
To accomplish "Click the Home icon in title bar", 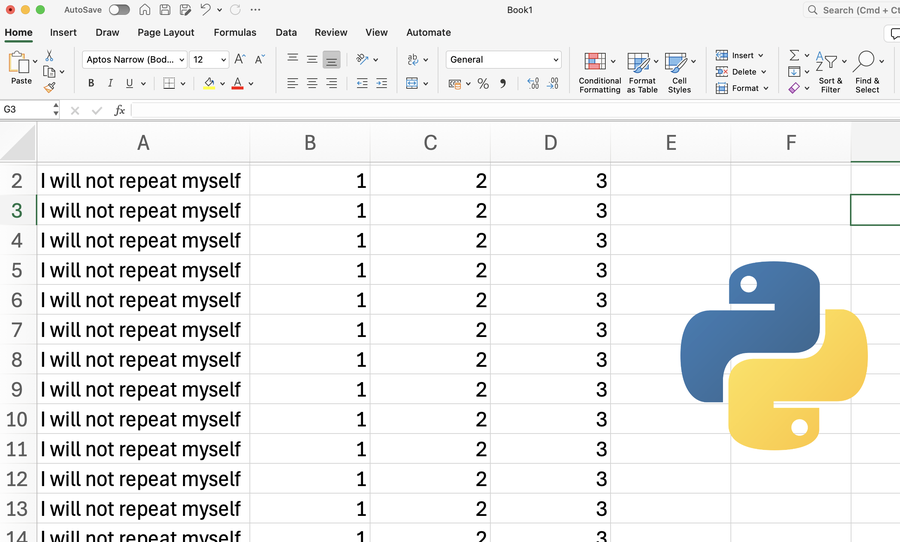I will [145, 10].
